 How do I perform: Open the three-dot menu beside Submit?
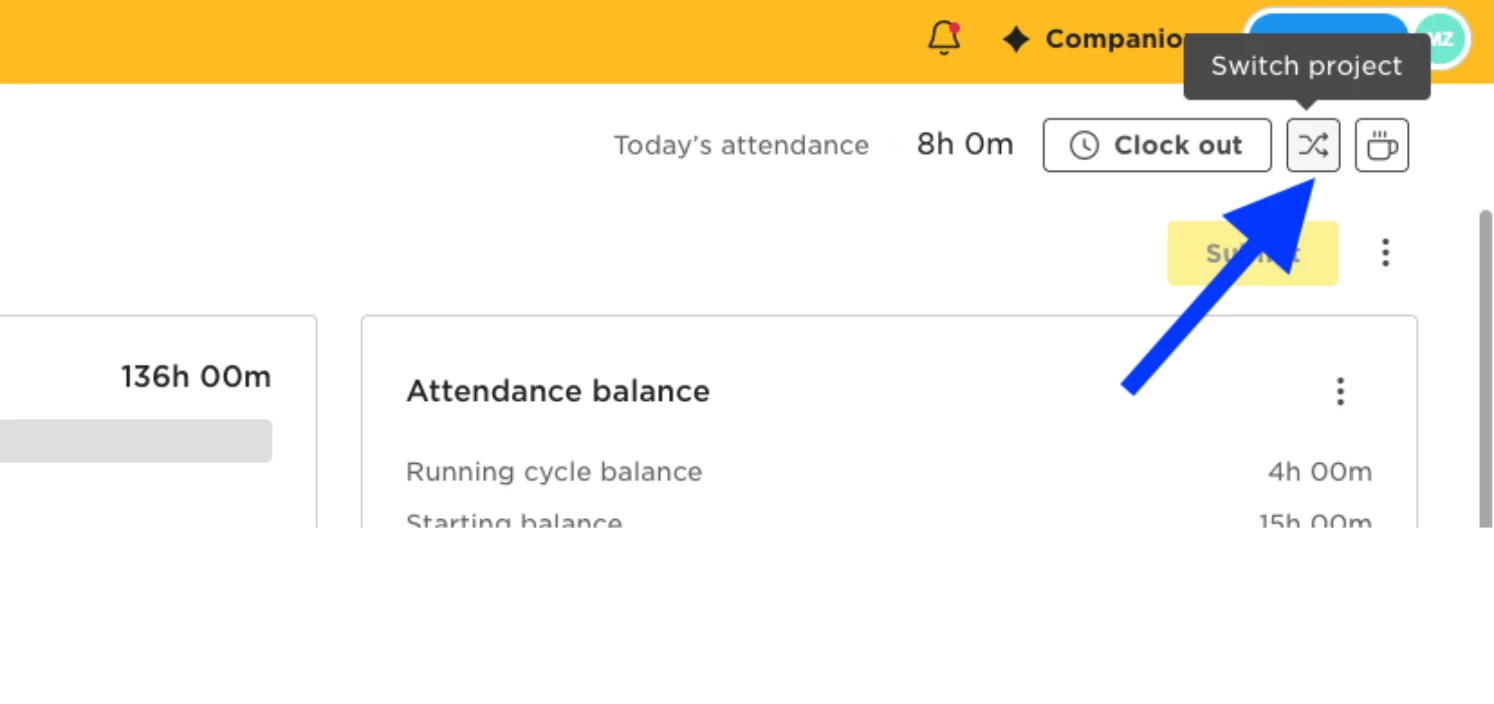click(1385, 252)
